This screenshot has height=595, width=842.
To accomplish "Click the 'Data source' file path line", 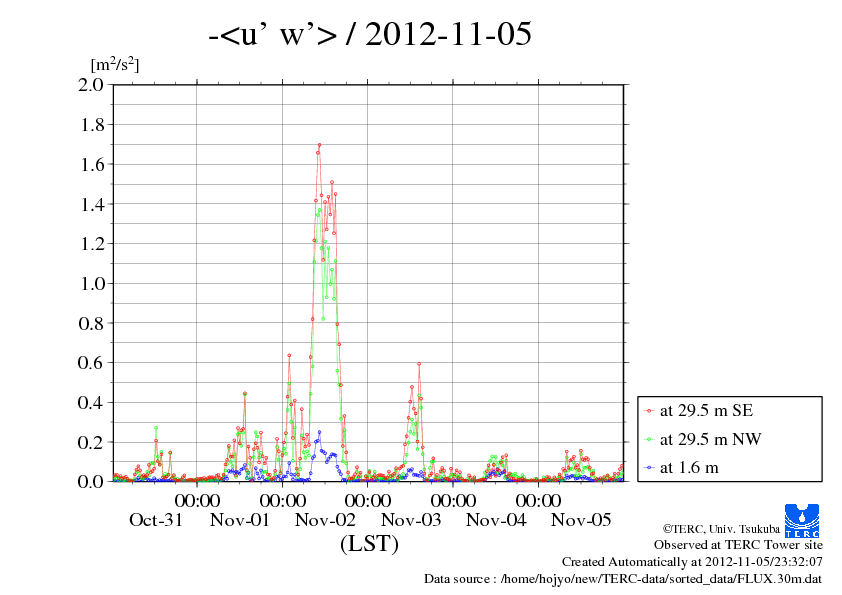I will click(623, 579).
